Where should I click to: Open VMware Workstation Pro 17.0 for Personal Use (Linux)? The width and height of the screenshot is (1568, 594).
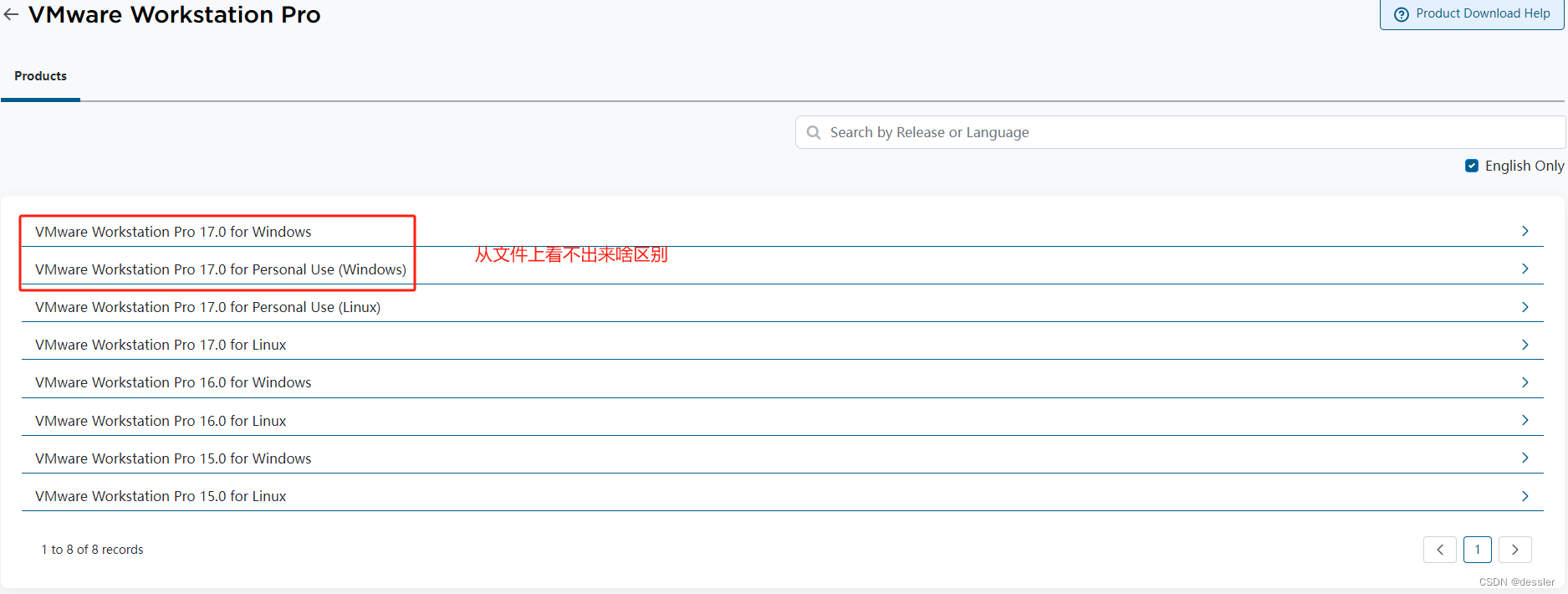(x=783, y=307)
